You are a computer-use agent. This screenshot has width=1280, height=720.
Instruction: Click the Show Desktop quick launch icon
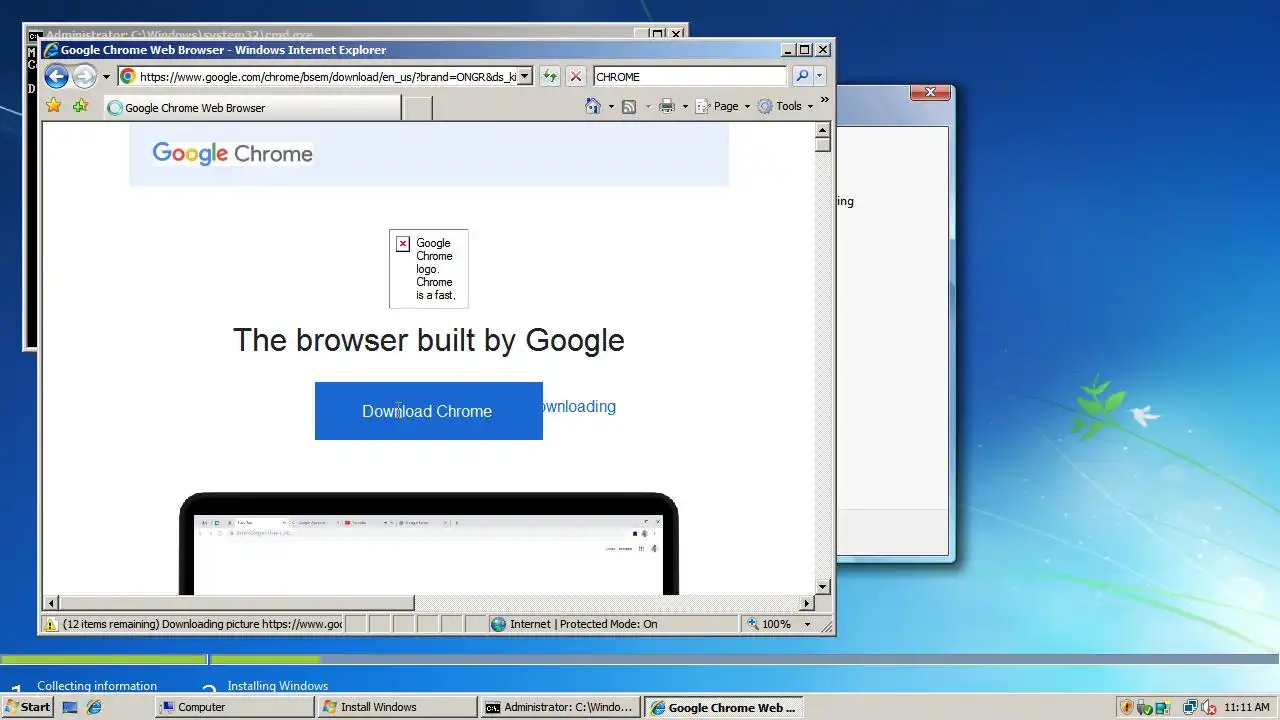coord(70,707)
